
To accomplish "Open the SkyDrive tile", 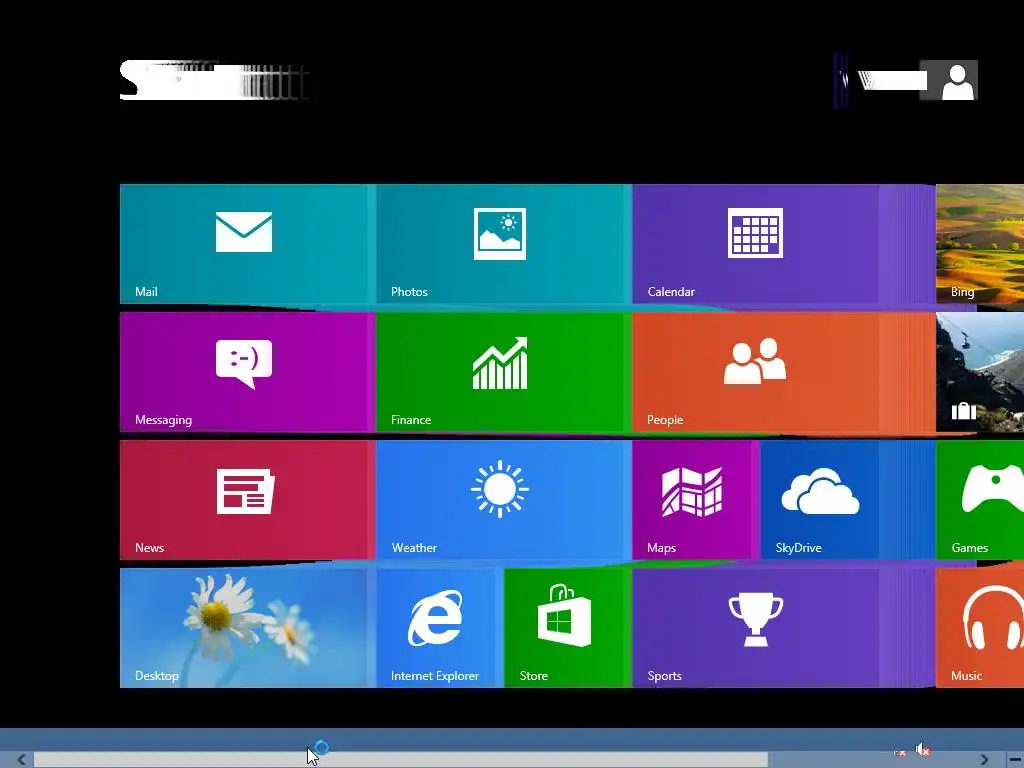I will pos(820,500).
